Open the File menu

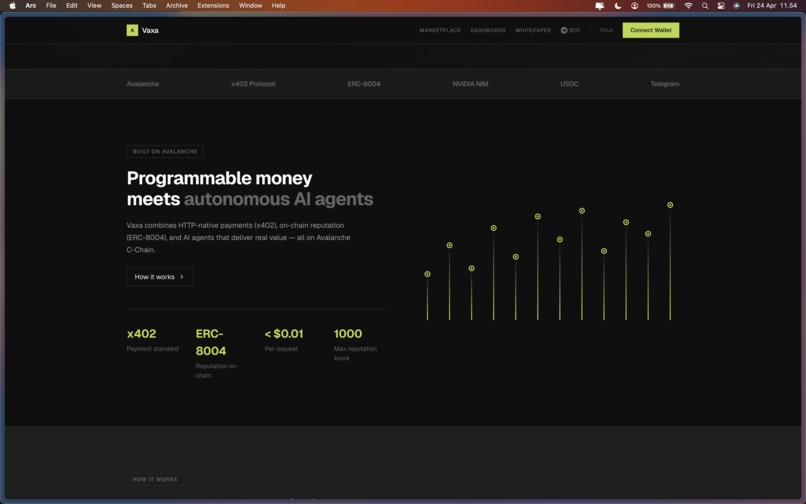[x=51, y=6]
